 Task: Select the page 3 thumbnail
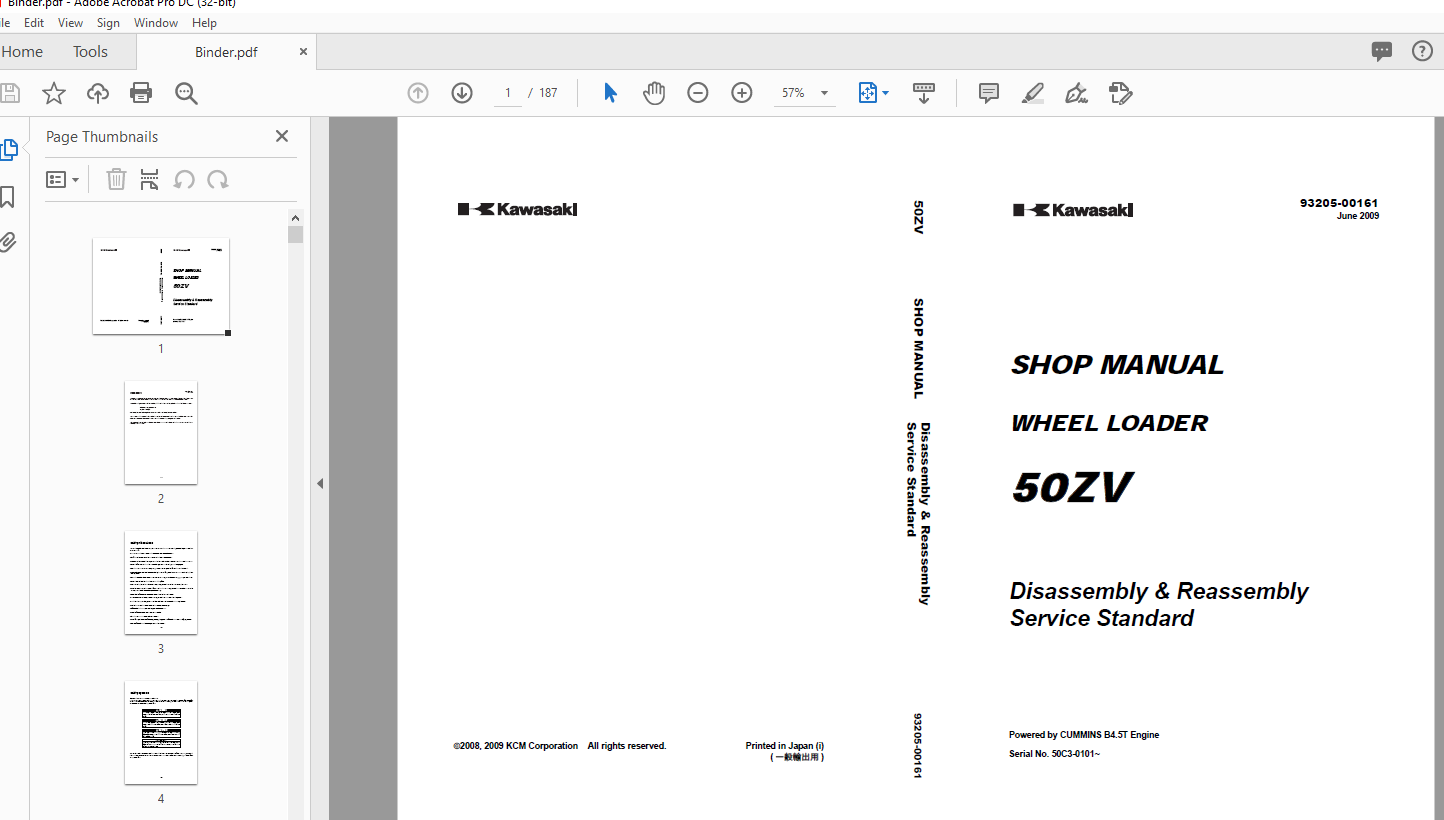click(161, 582)
